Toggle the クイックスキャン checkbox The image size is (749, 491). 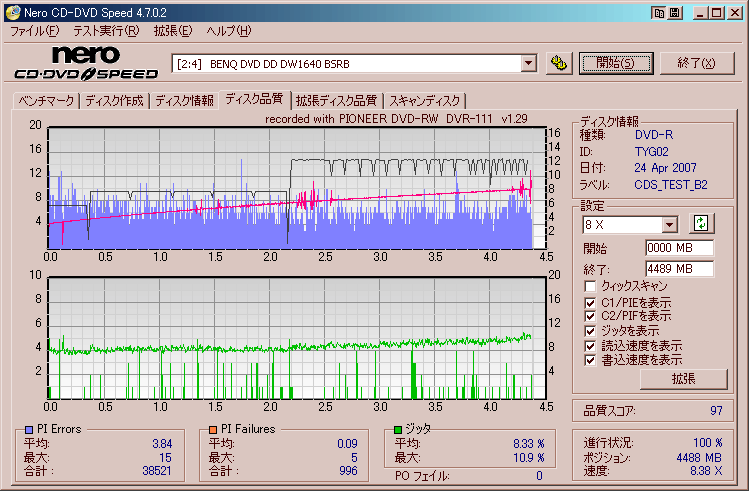(x=590, y=286)
